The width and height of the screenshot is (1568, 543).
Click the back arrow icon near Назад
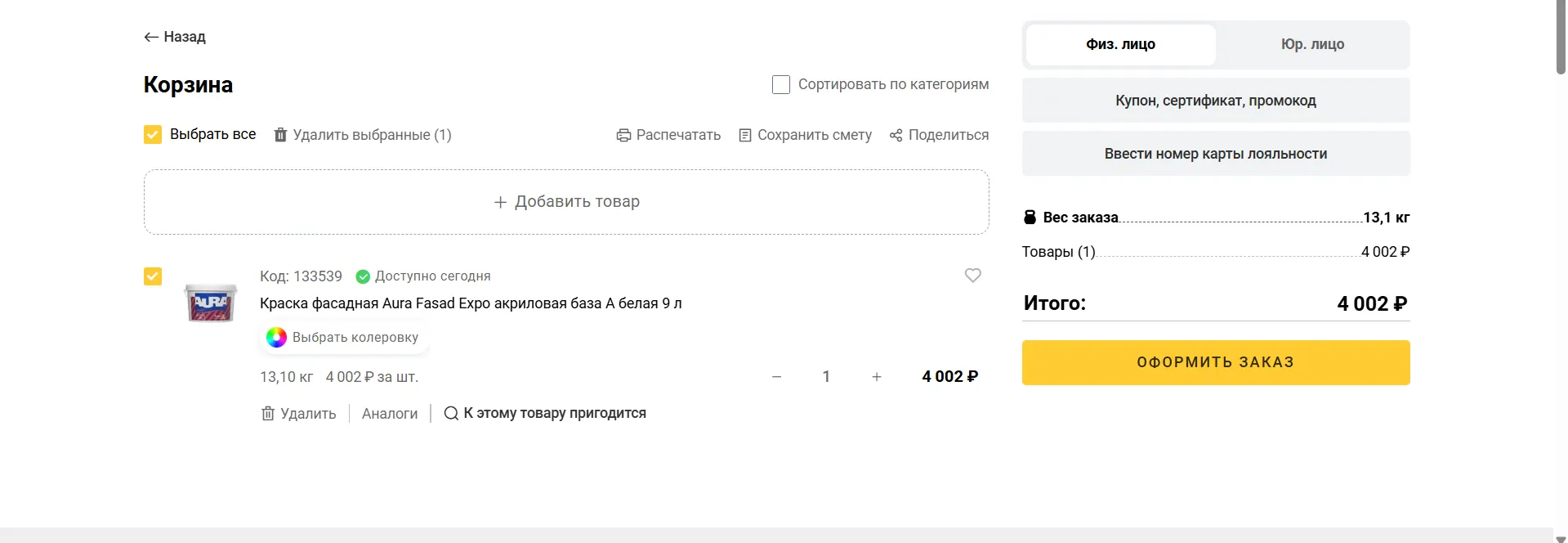coord(150,37)
